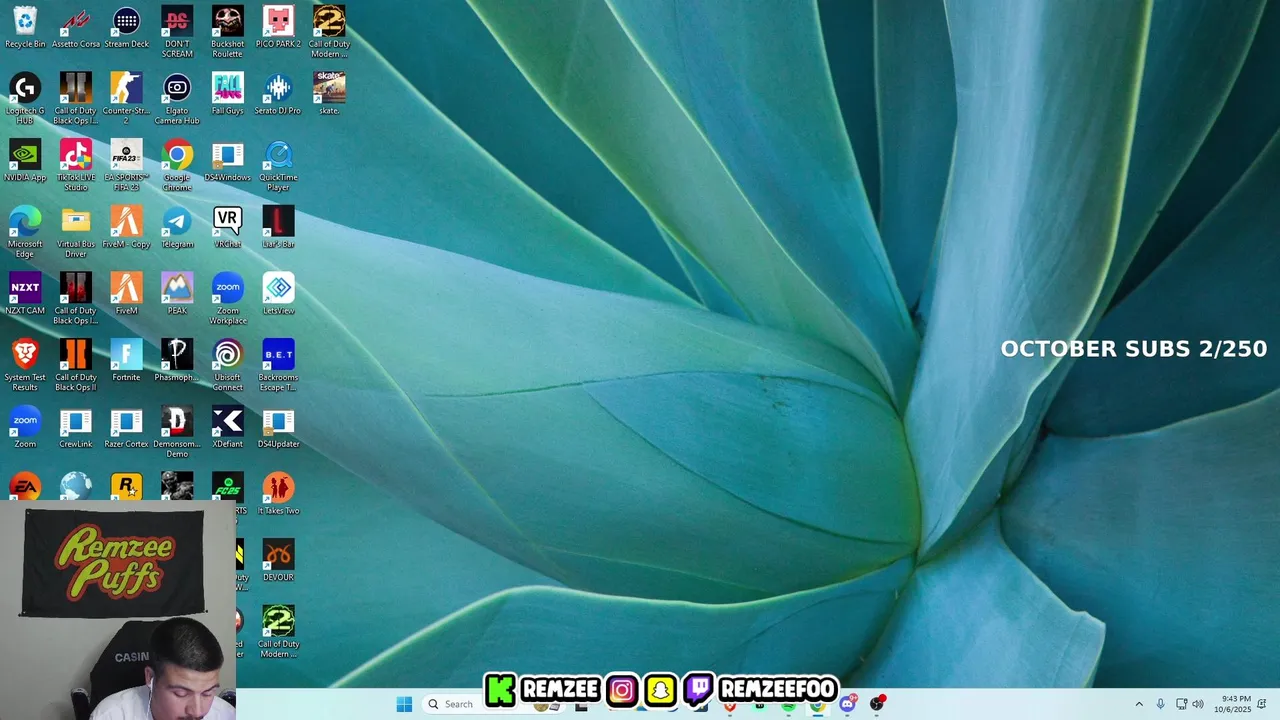Launch Call of Duty Black Ops II

tap(76, 364)
